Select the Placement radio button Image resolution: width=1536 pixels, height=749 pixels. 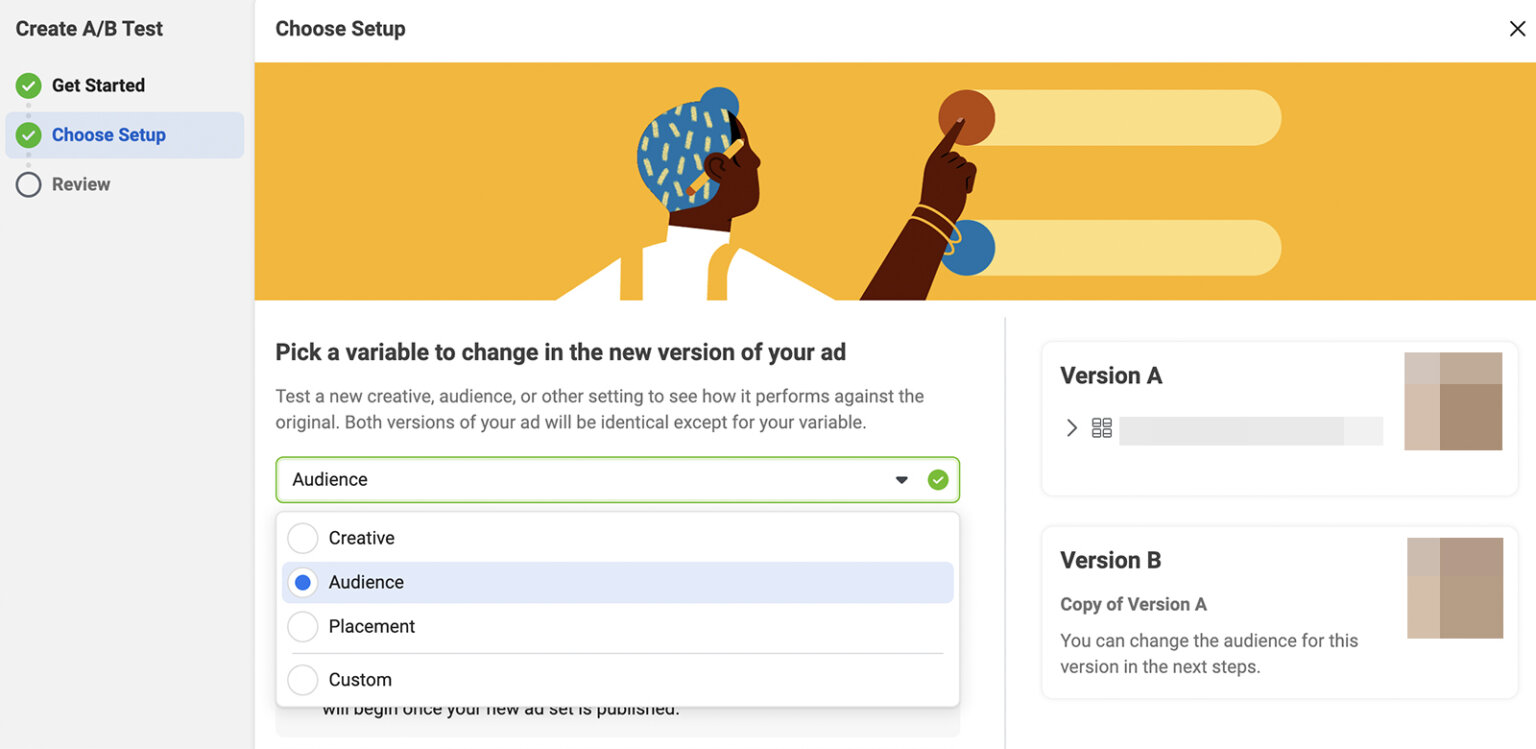click(x=302, y=626)
